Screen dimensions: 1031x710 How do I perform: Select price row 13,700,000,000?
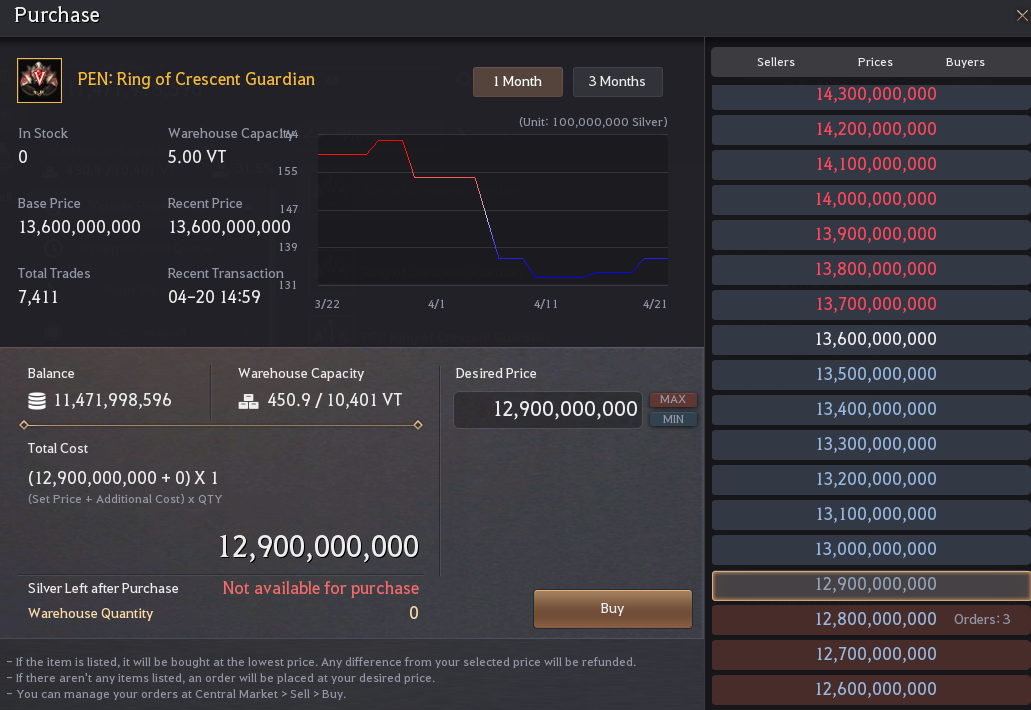click(x=871, y=304)
